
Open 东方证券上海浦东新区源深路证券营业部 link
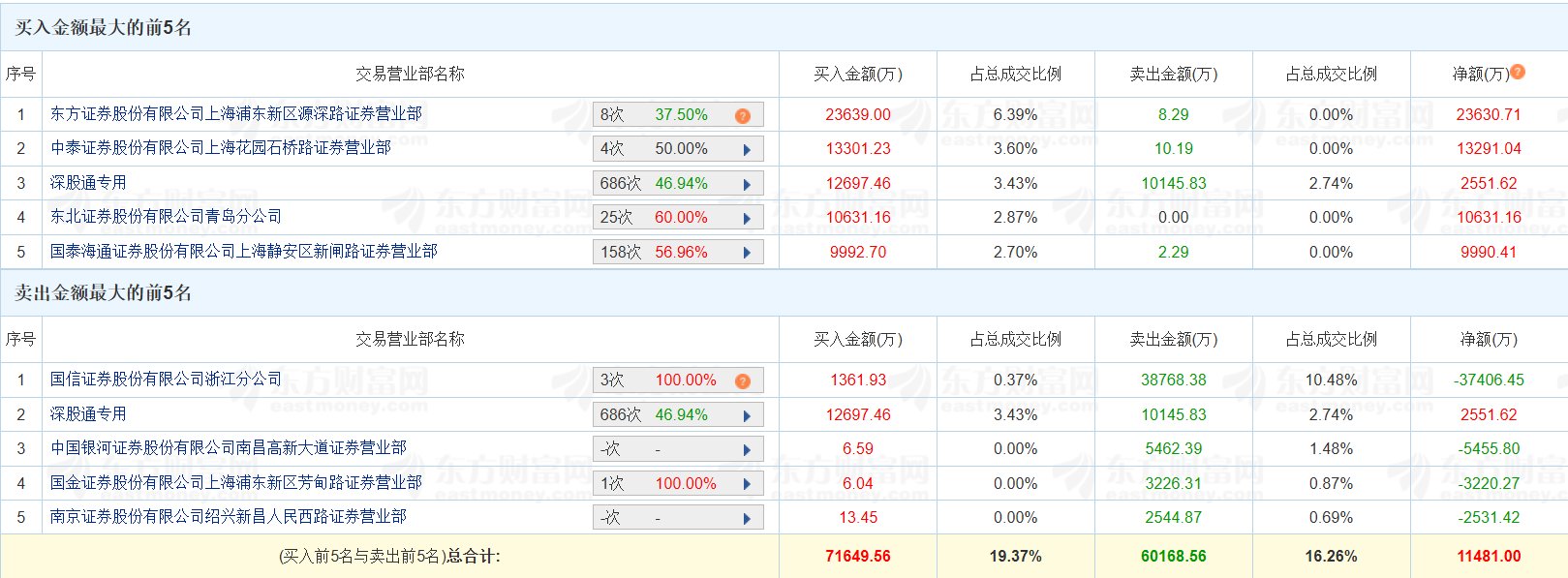(x=236, y=114)
